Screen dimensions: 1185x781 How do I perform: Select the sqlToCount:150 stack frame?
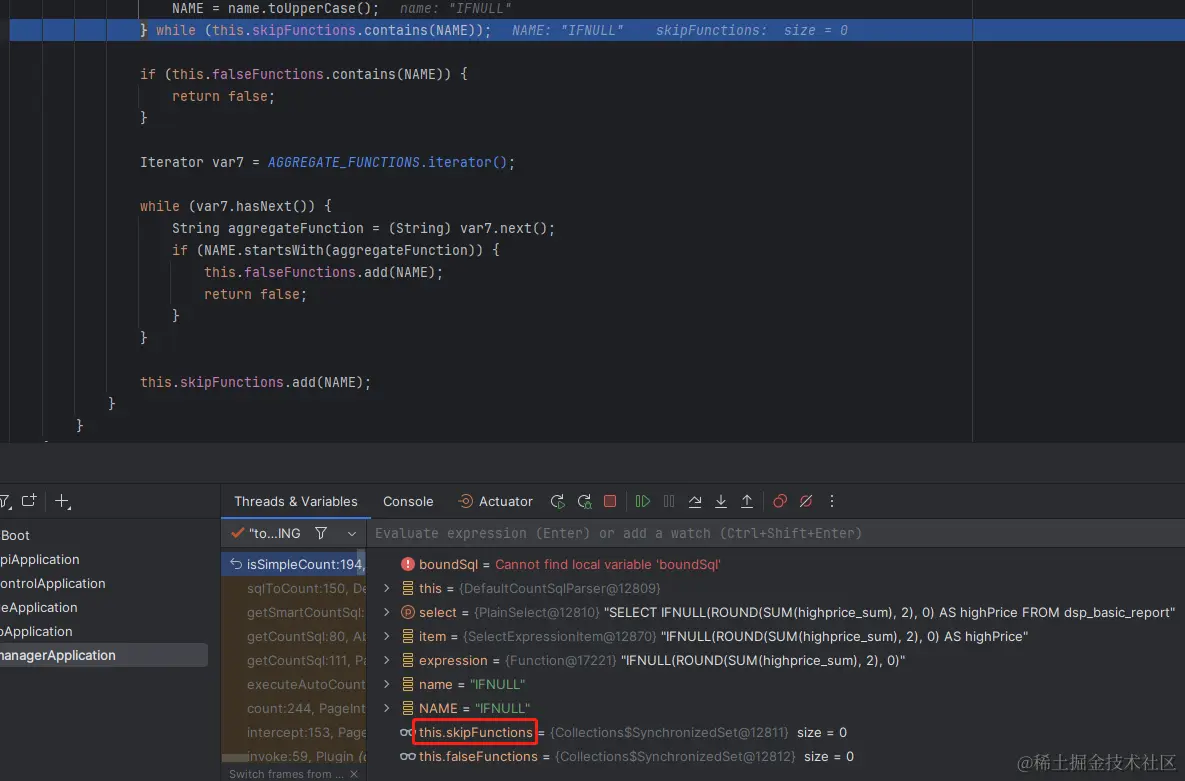pyautogui.click(x=294, y=588)
